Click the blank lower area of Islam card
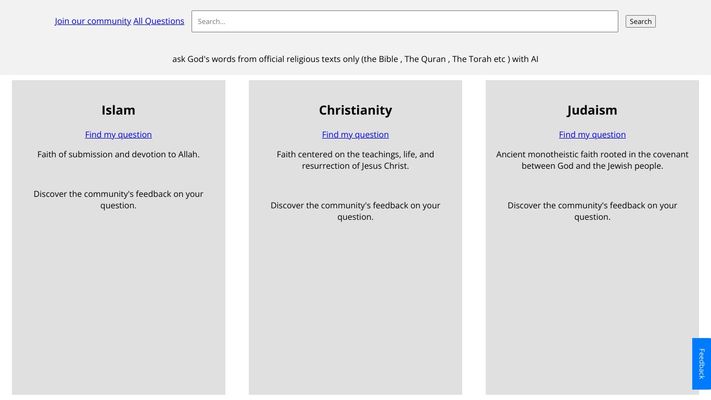The width and height of the screenshot is (711, 400). click(118, 310)
